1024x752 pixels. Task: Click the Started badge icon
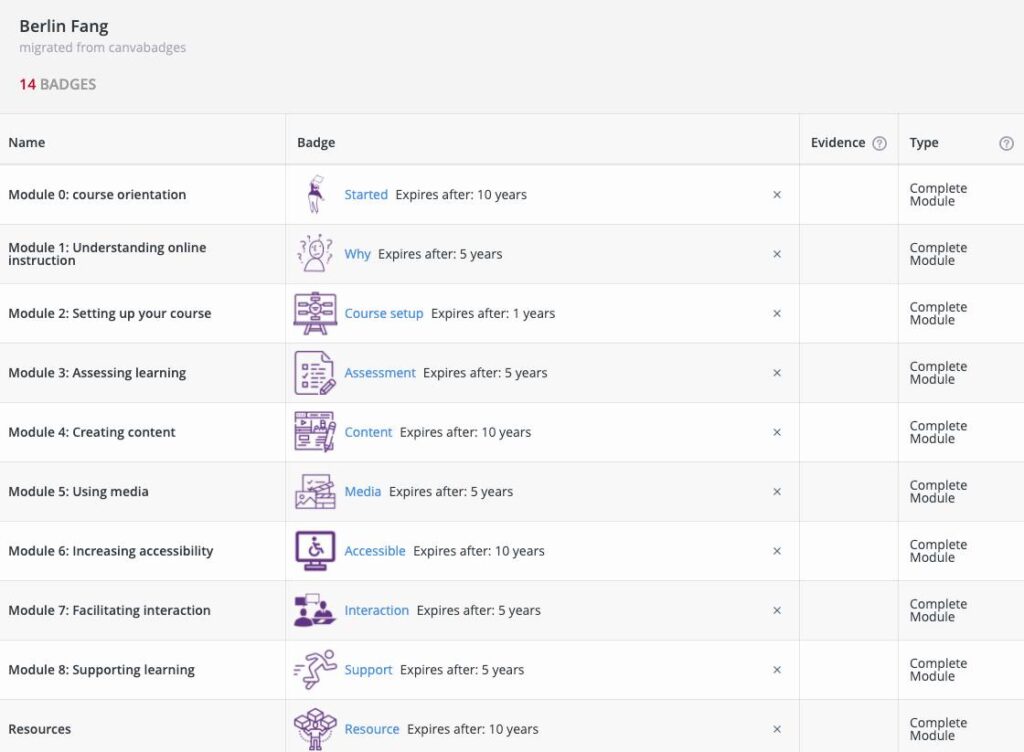click(316, 195)
